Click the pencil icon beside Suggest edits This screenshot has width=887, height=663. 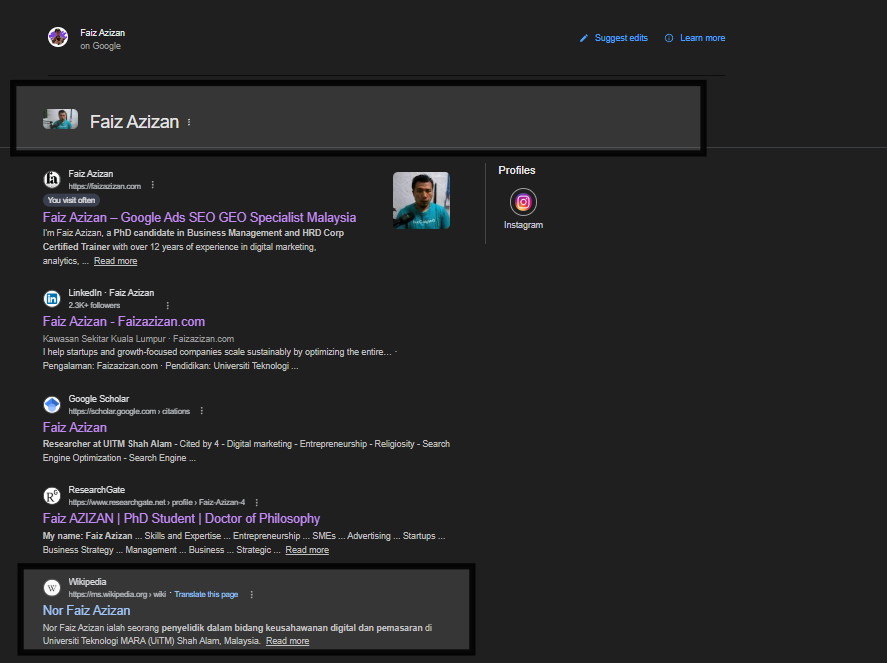coord(583,37)
